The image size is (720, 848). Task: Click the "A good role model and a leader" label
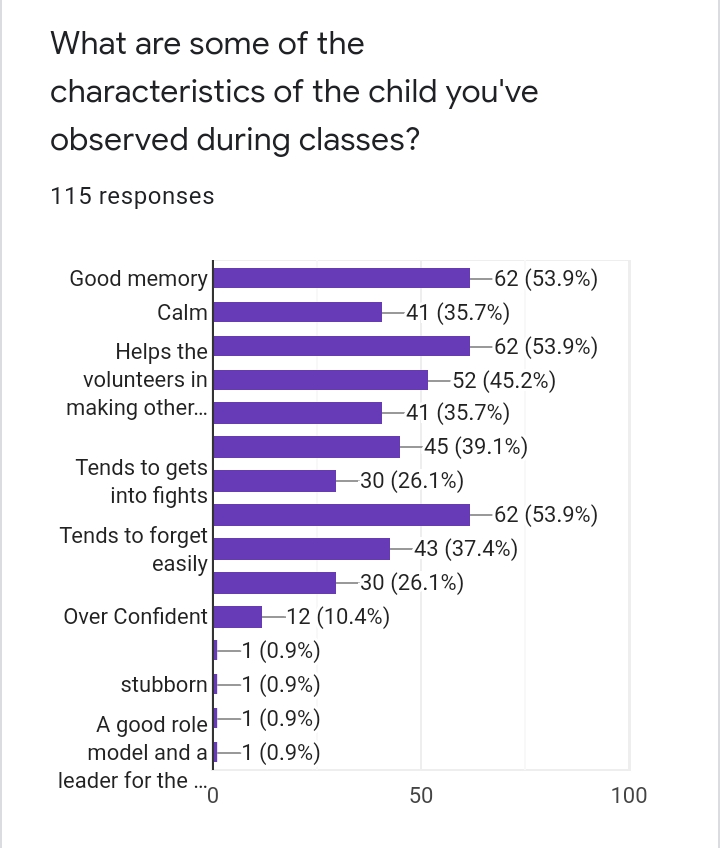pos(134,751)
